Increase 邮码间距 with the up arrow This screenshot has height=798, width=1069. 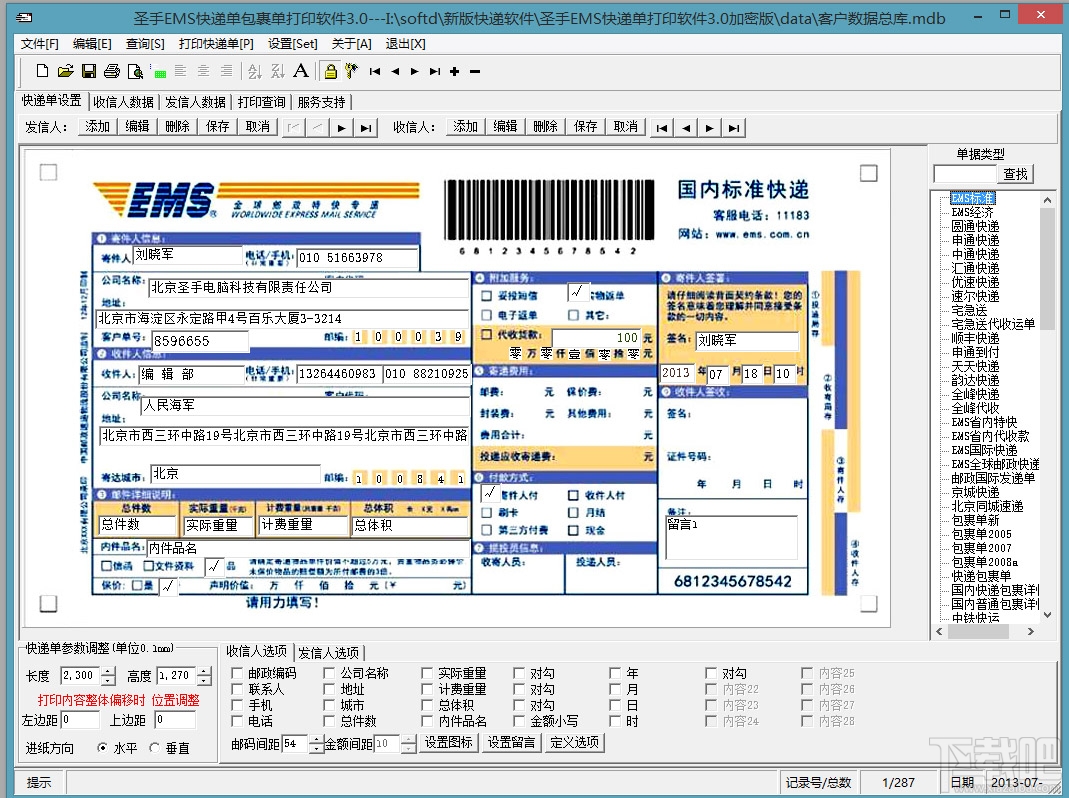pos(316,739)
